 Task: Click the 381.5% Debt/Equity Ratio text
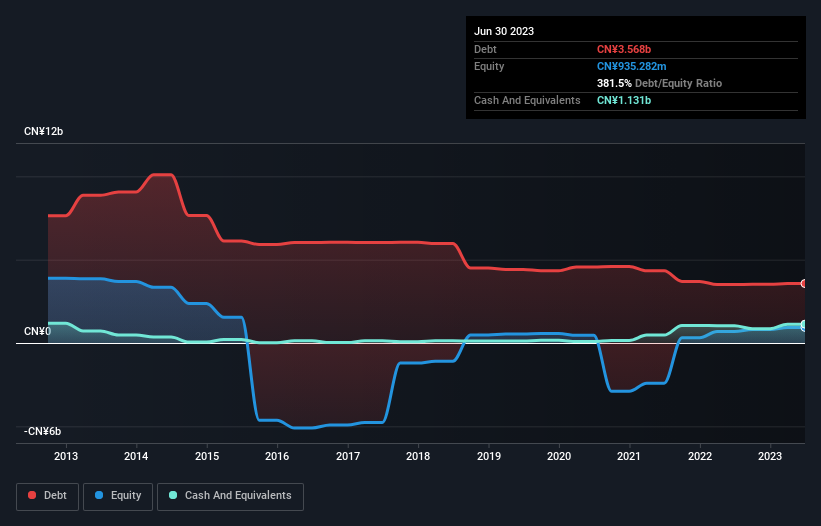[x=659, y=83]
